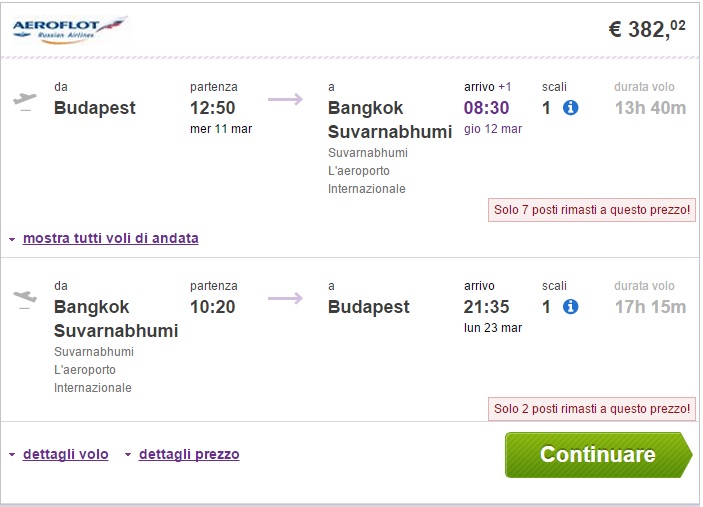Click the Aeroflot airline logo
This screenshot has width=703, height=507.
click(71, 27)
